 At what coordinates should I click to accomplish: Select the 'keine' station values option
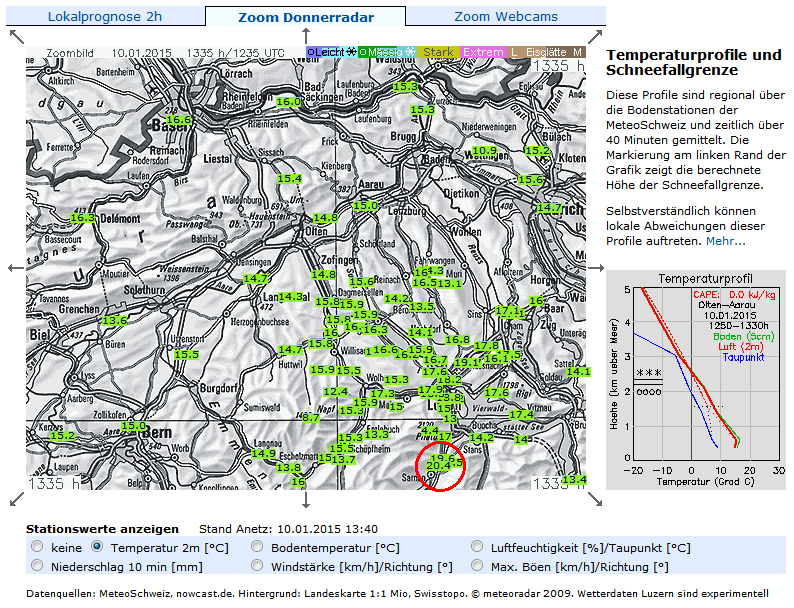click(x=38, y=547)
